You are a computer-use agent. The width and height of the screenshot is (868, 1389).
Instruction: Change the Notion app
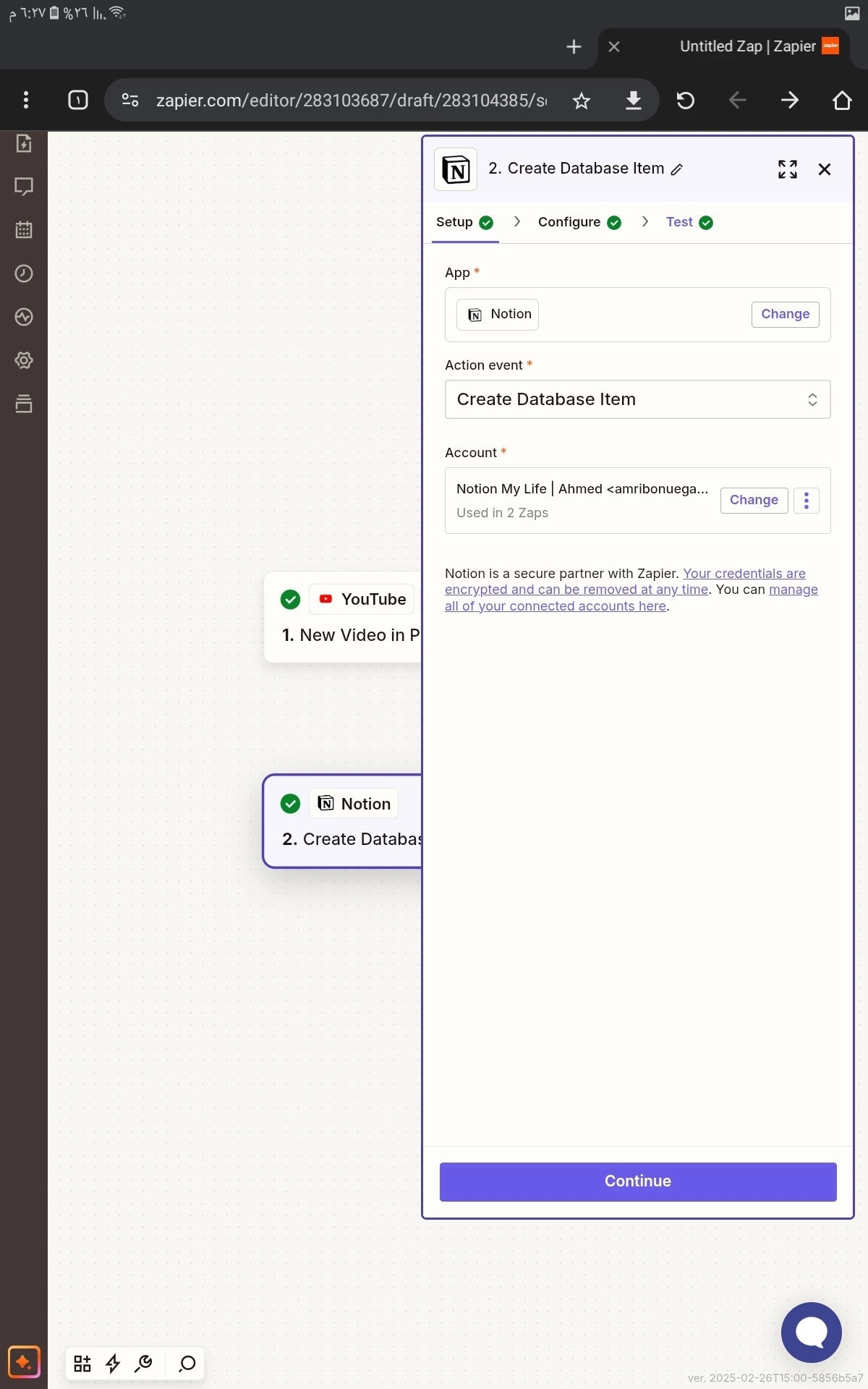point(786,315)
